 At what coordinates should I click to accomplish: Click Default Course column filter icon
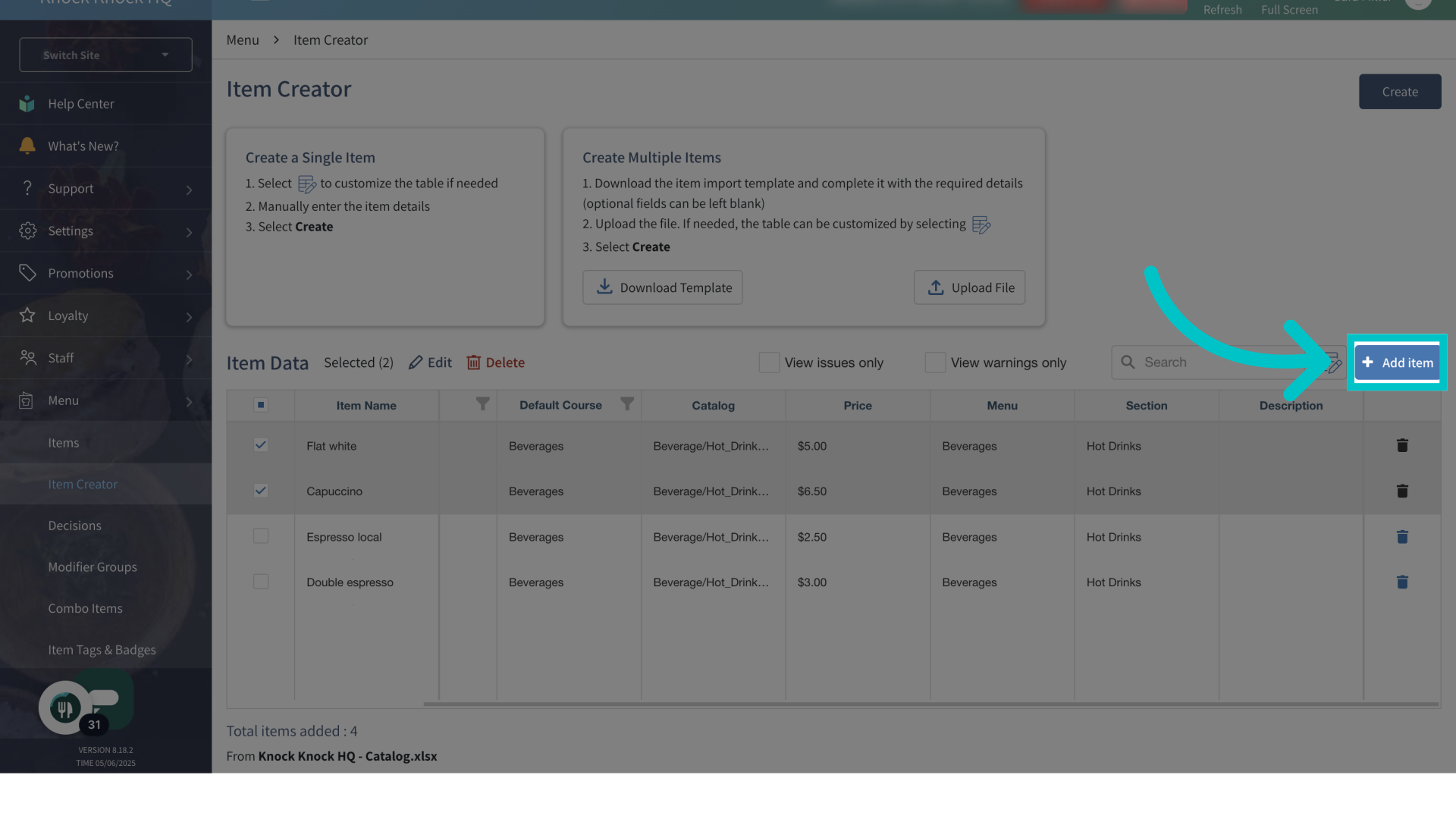pos(627,404)
